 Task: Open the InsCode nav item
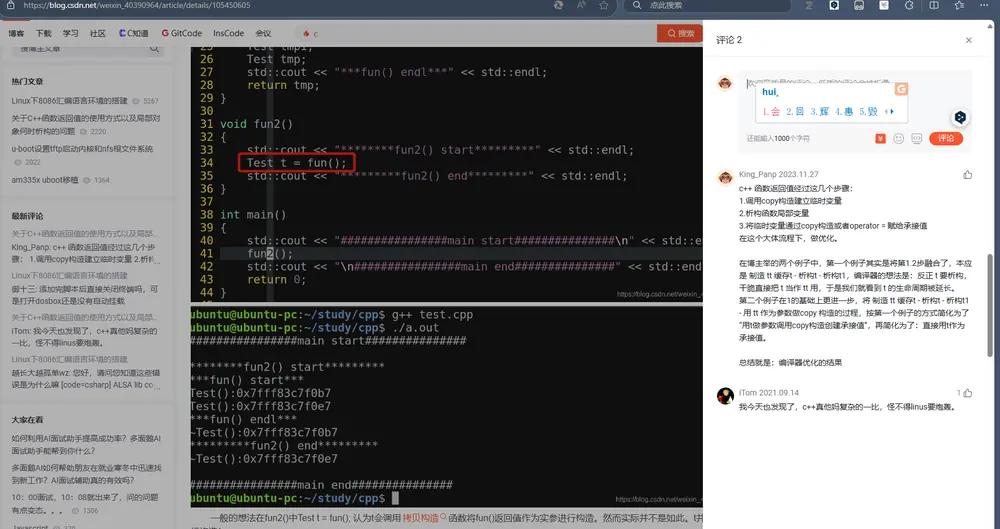228,33
